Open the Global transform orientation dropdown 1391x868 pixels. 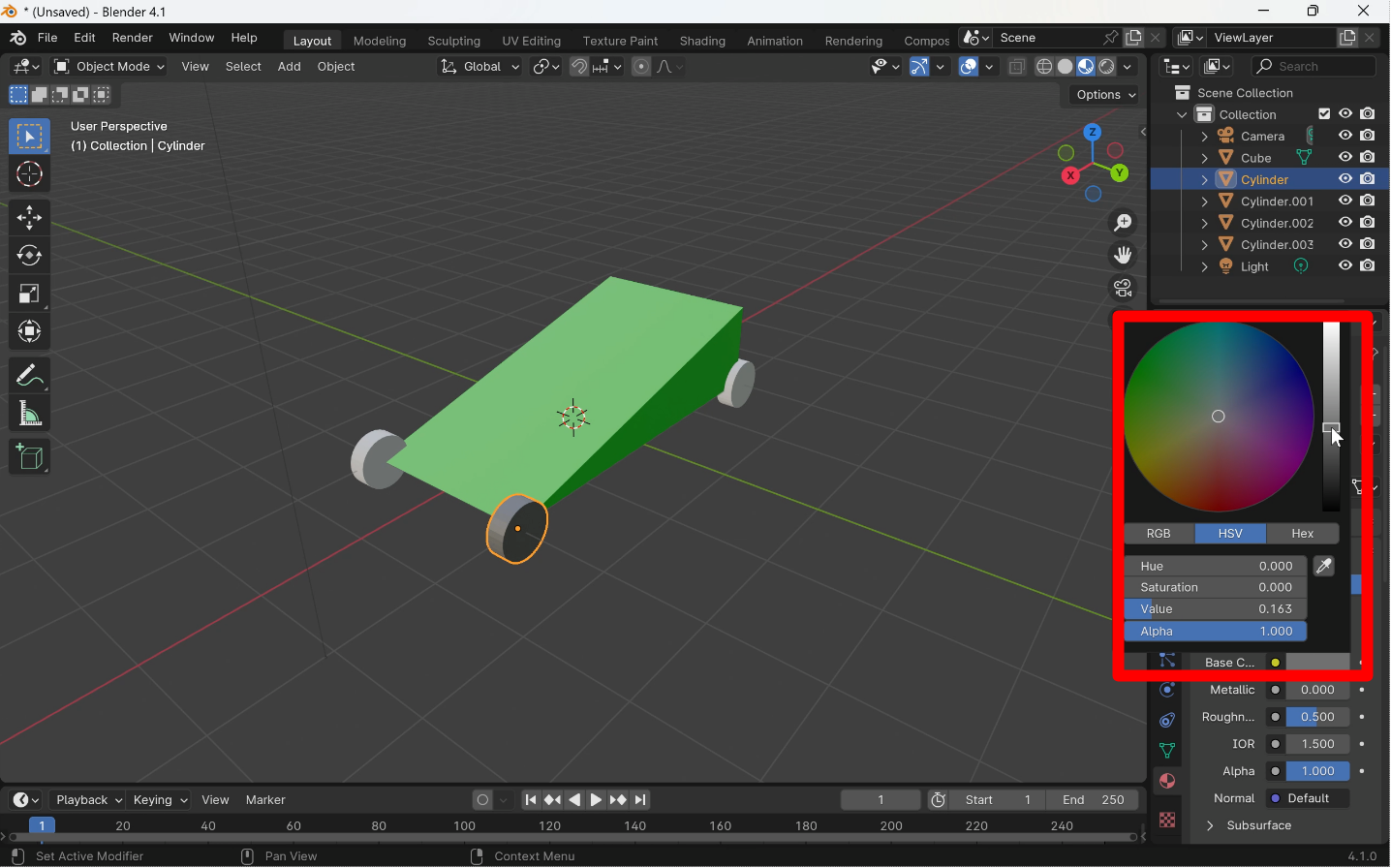tap(479, 67)
